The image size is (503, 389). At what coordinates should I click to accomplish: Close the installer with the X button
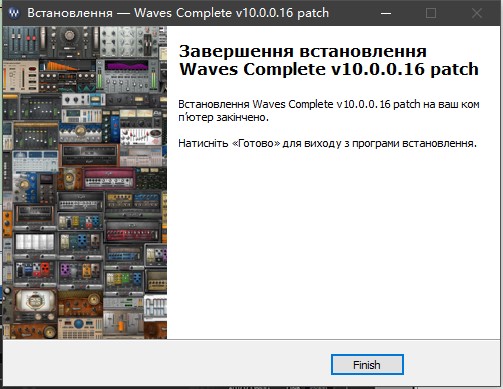point(477,13)
